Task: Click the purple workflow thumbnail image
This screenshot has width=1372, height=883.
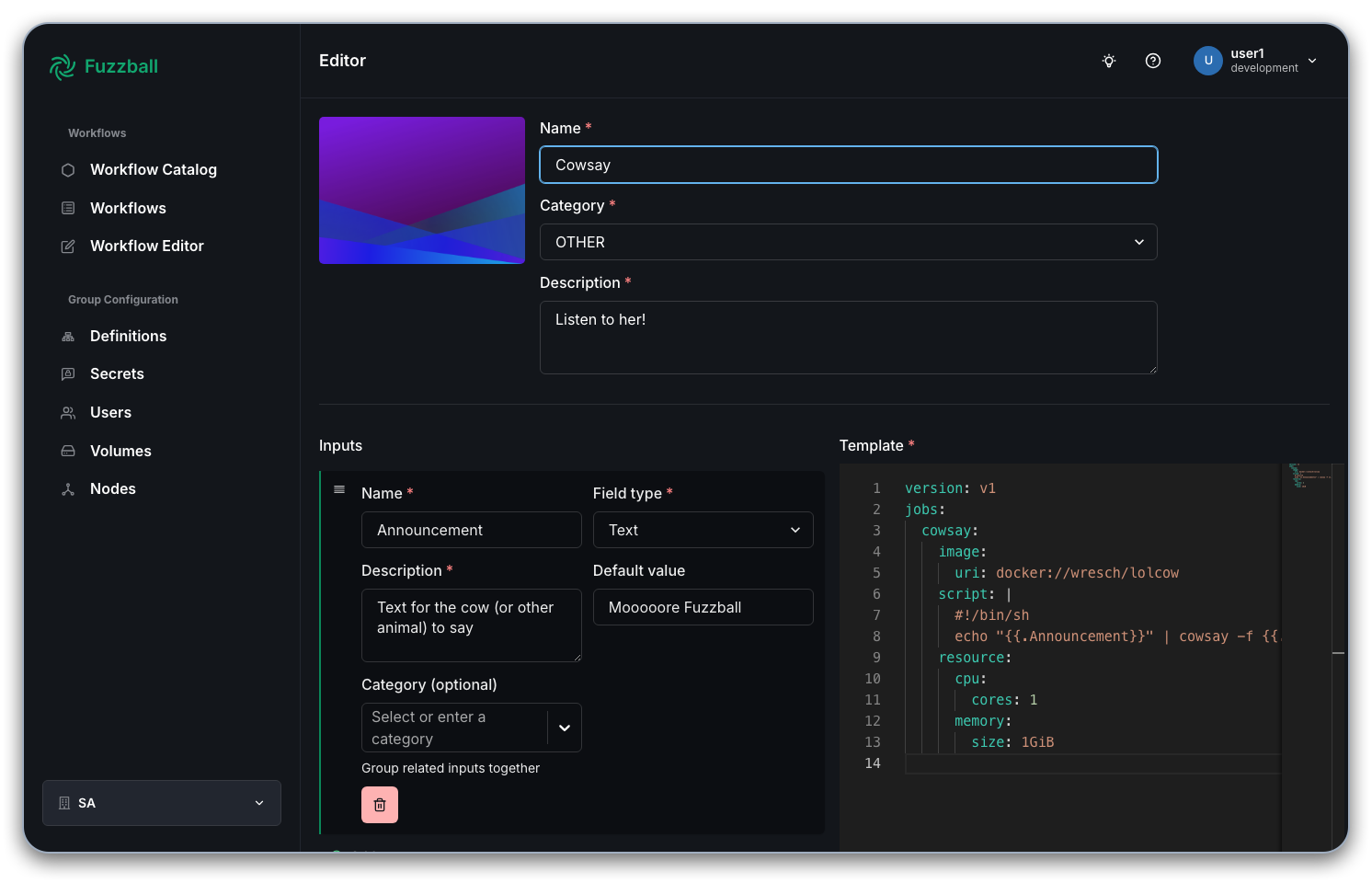Action: [x=422, y=190]
